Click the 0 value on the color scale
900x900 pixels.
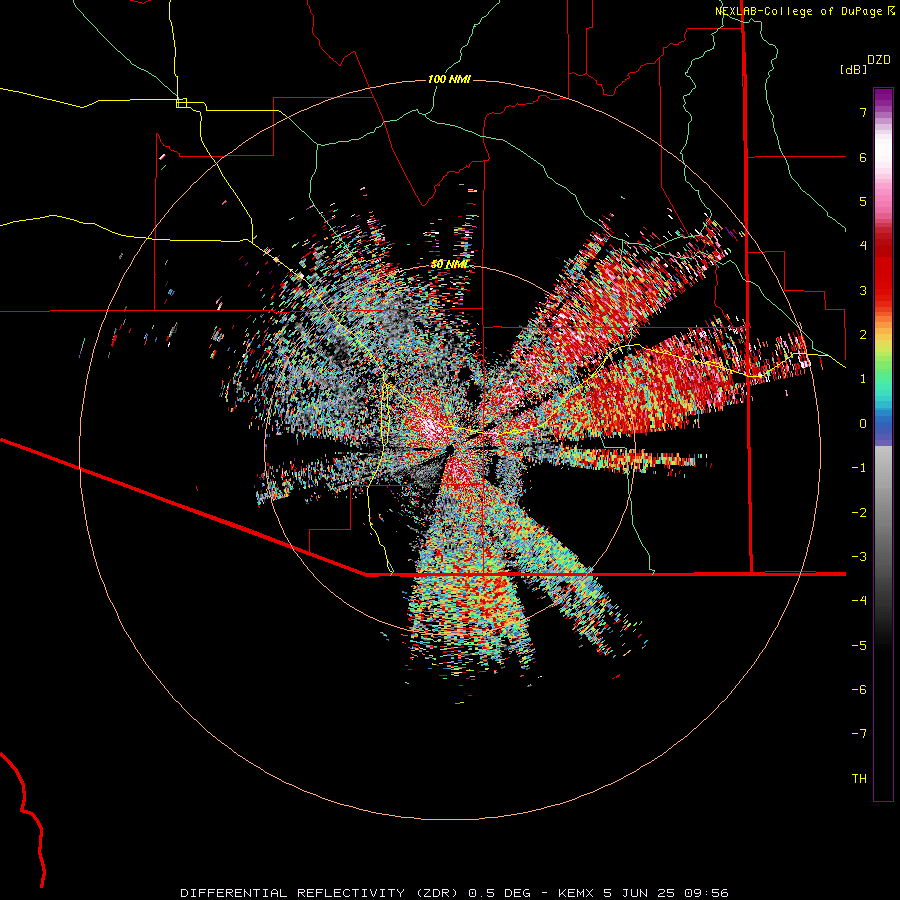pyautogui.click(x=863, y=424)
